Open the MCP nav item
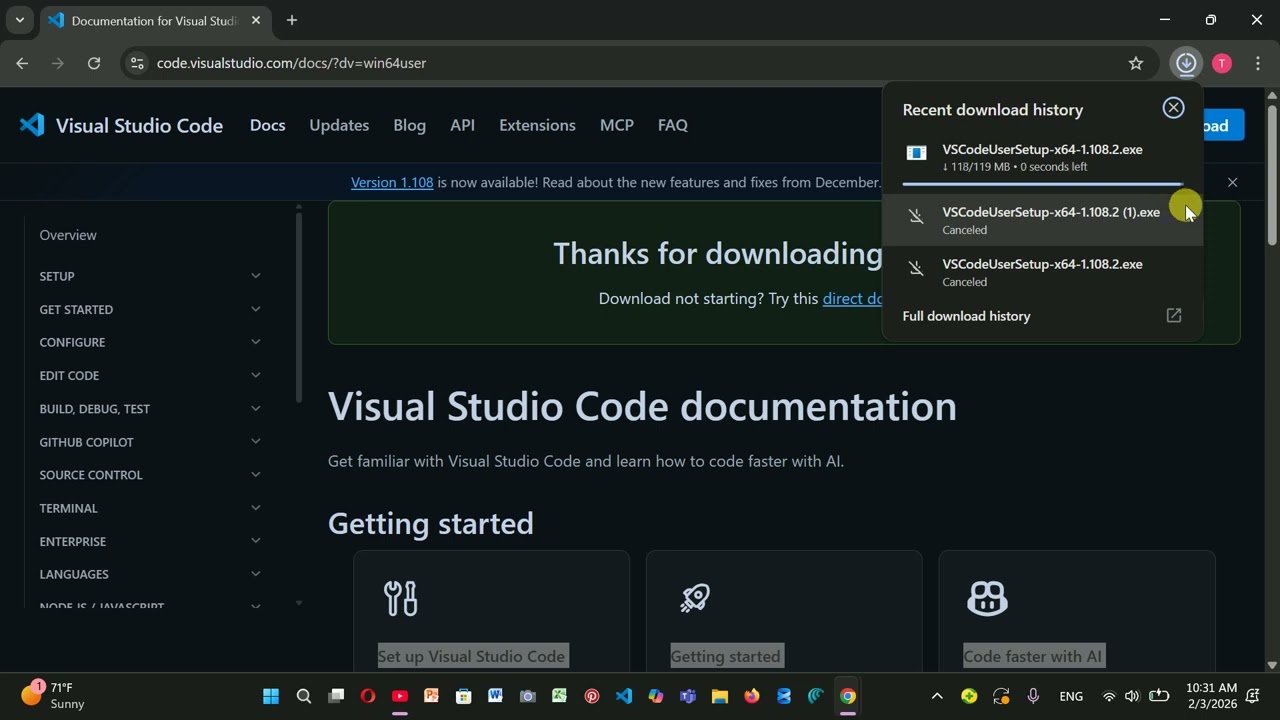Image resolution: width=1280 pixels, height=720 pixels. pos(616,125)
